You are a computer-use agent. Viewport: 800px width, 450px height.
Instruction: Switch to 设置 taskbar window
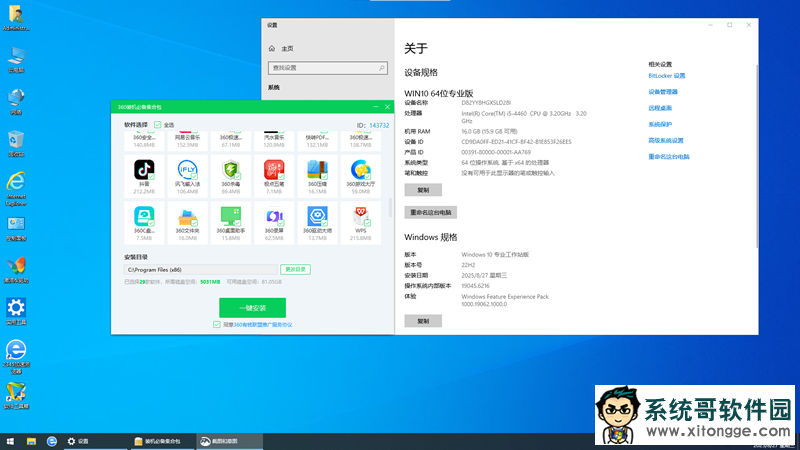(95, 441)
